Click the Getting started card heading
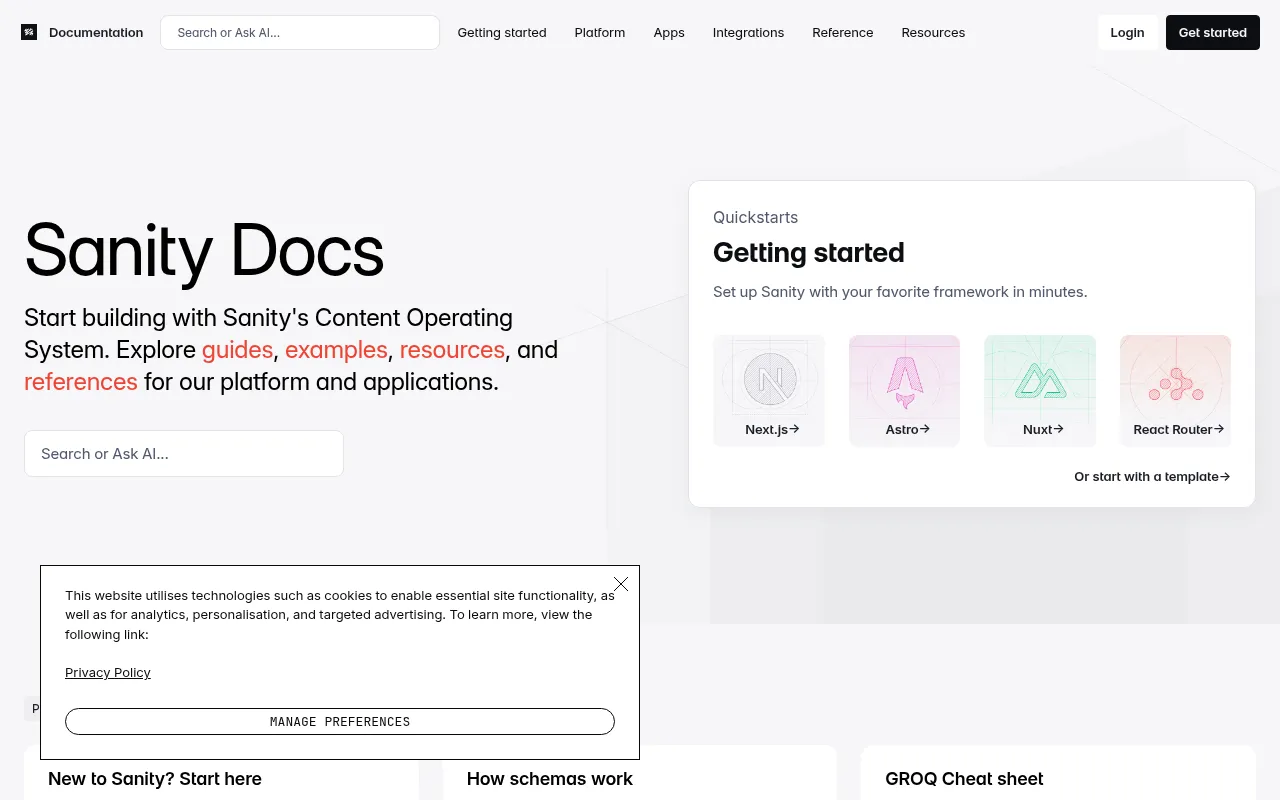Viewport: 1280px width, 800px height. [809, 253]
